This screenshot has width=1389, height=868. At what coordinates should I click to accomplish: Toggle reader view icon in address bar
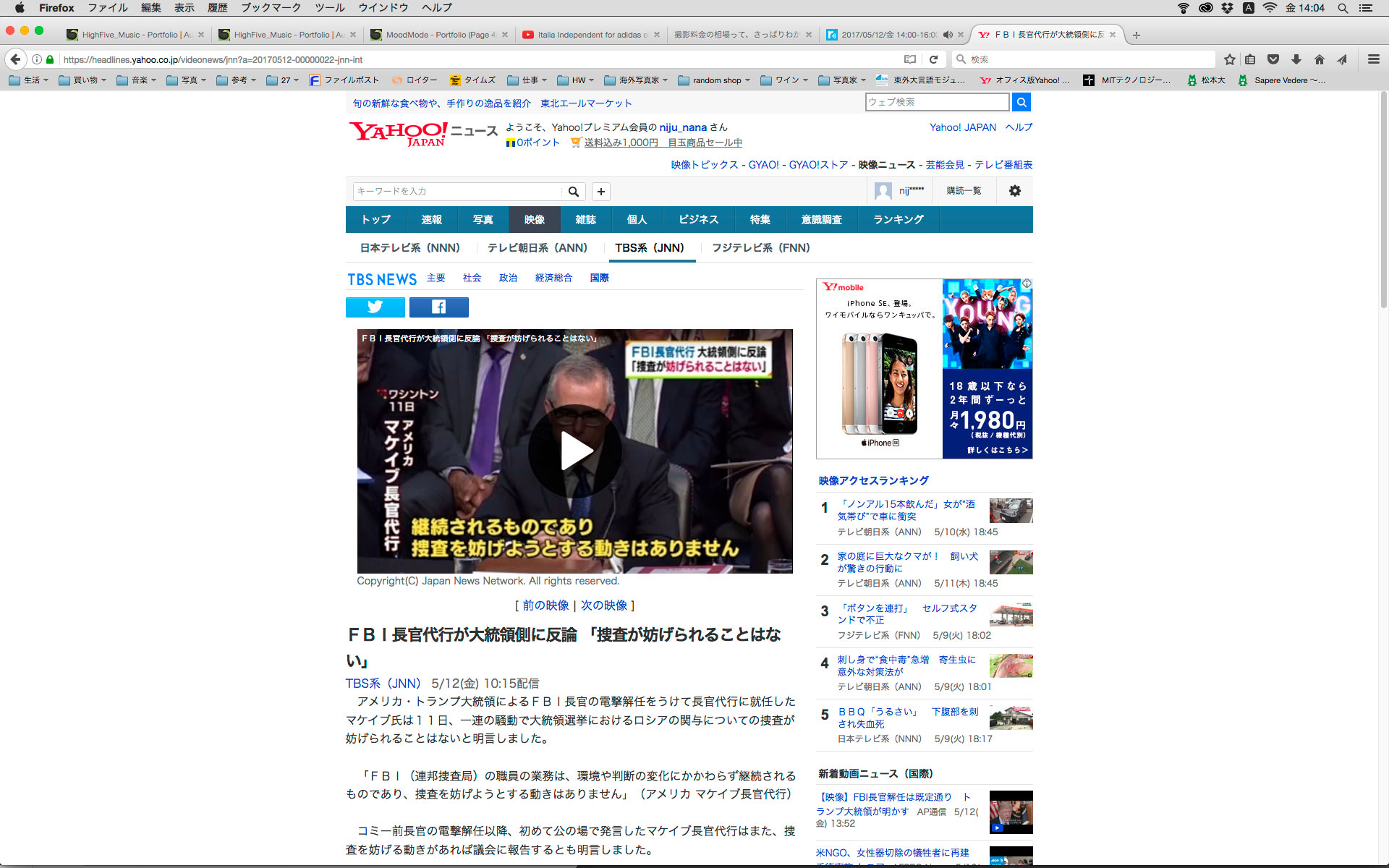click(x=910, y=59)
